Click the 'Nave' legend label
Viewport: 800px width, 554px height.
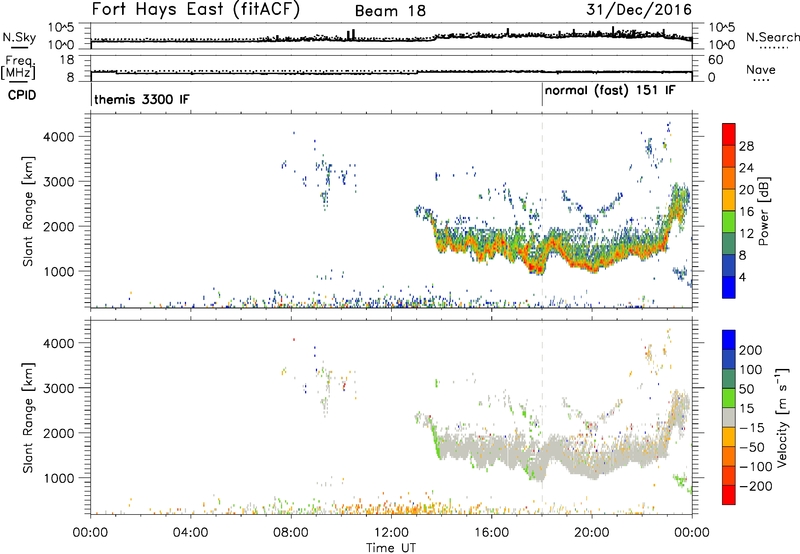(x=761, y=70)
